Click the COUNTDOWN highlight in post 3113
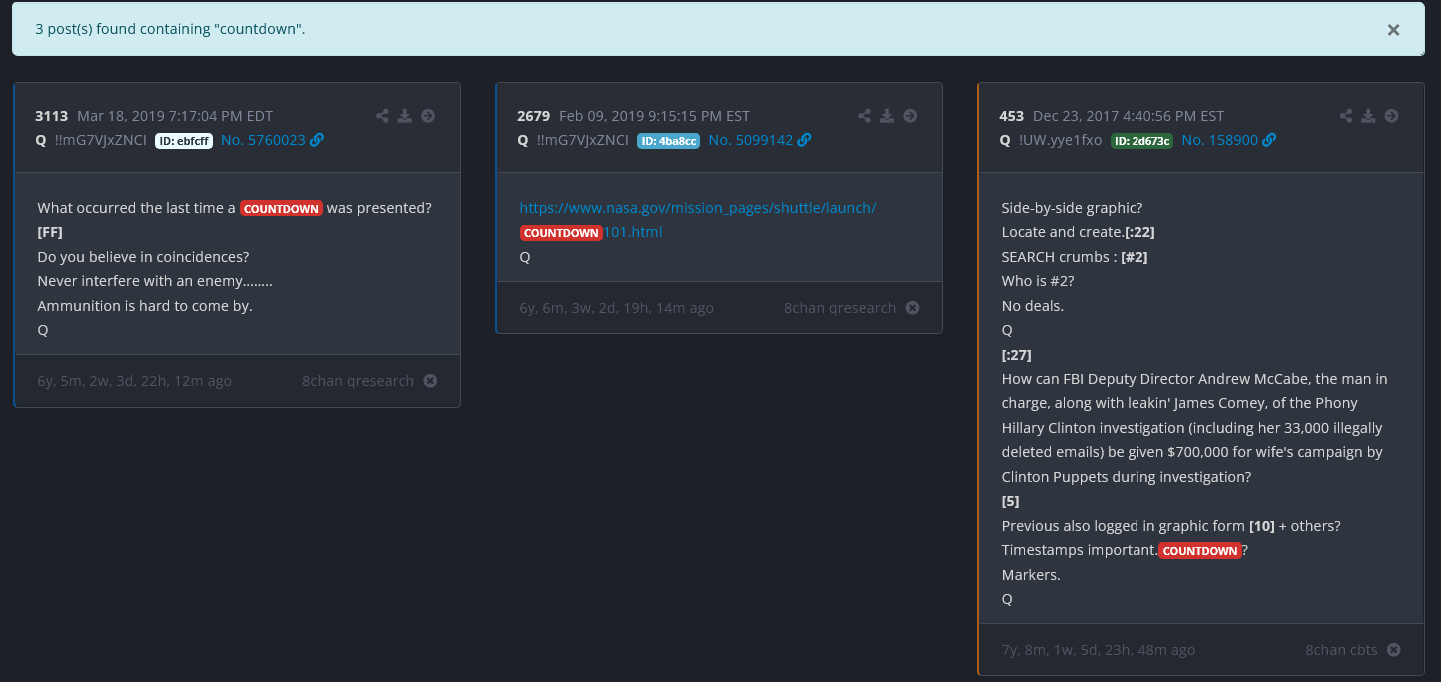Image resolution: width=1442 pixels, height=682 pixels. (x=281, y=209)
